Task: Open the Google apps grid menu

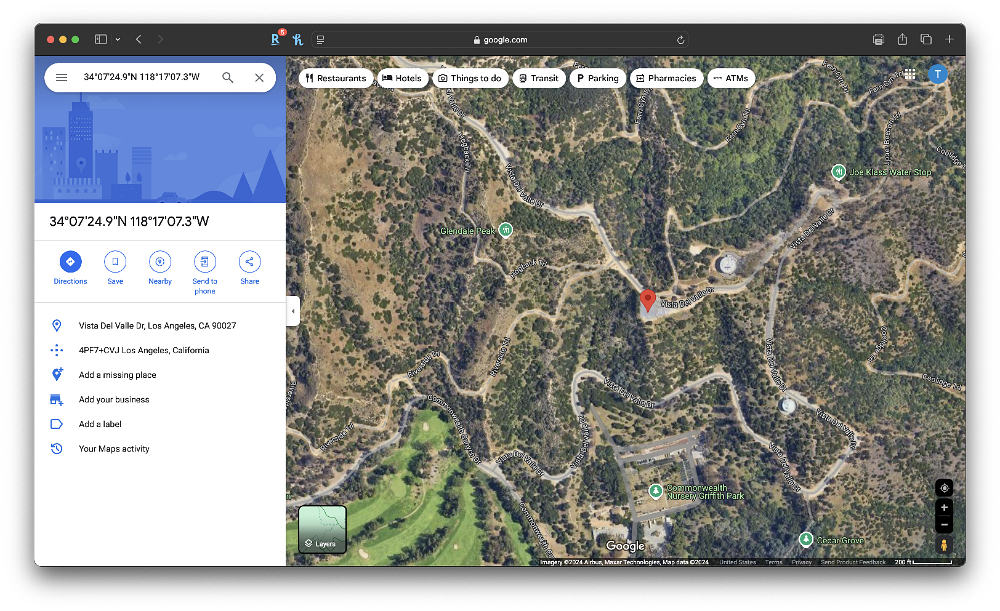Action: (910, 75)
